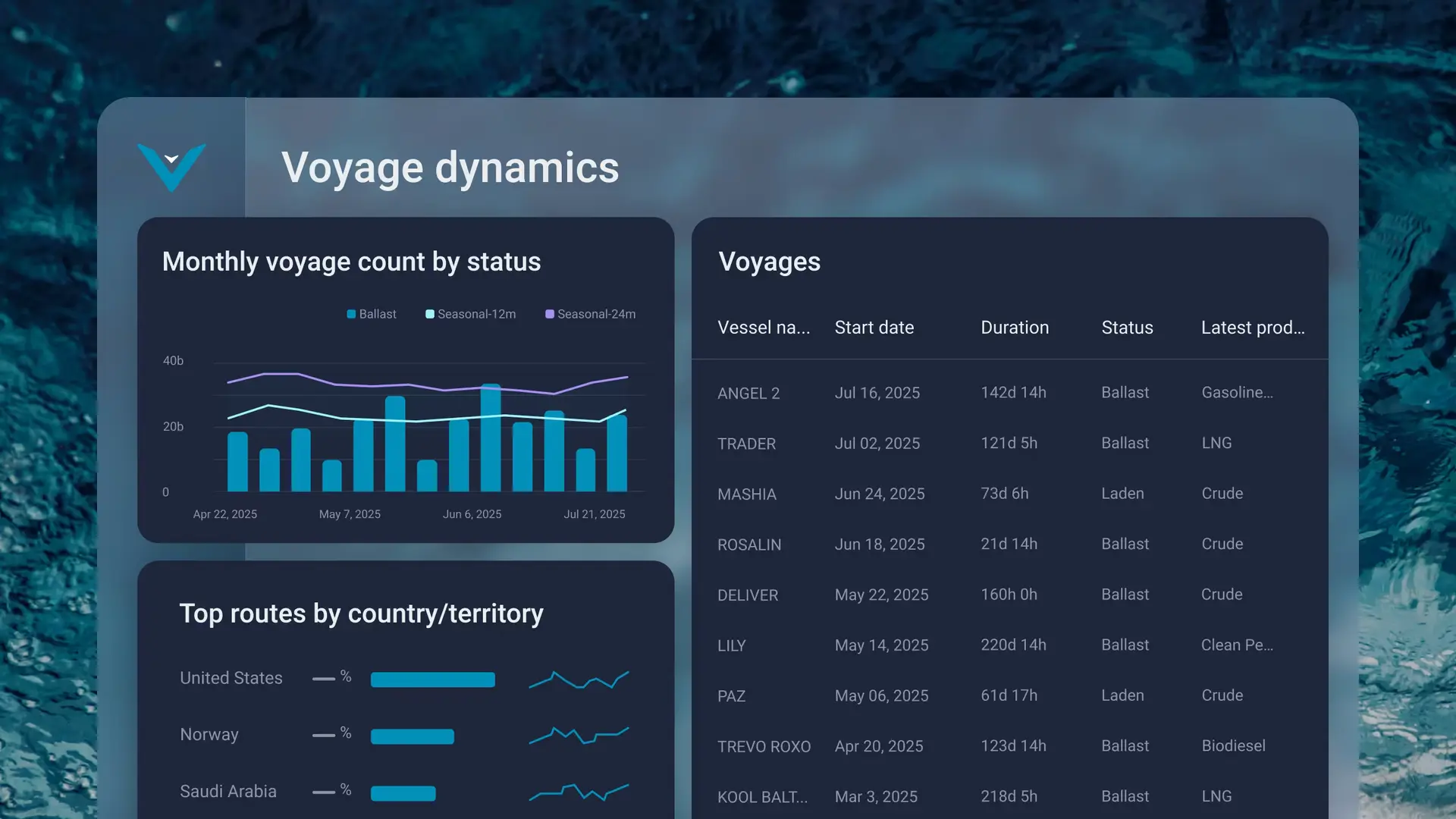Click the Jul 21, 2025 axis label

pyautogui.click(x=594, y=514)
